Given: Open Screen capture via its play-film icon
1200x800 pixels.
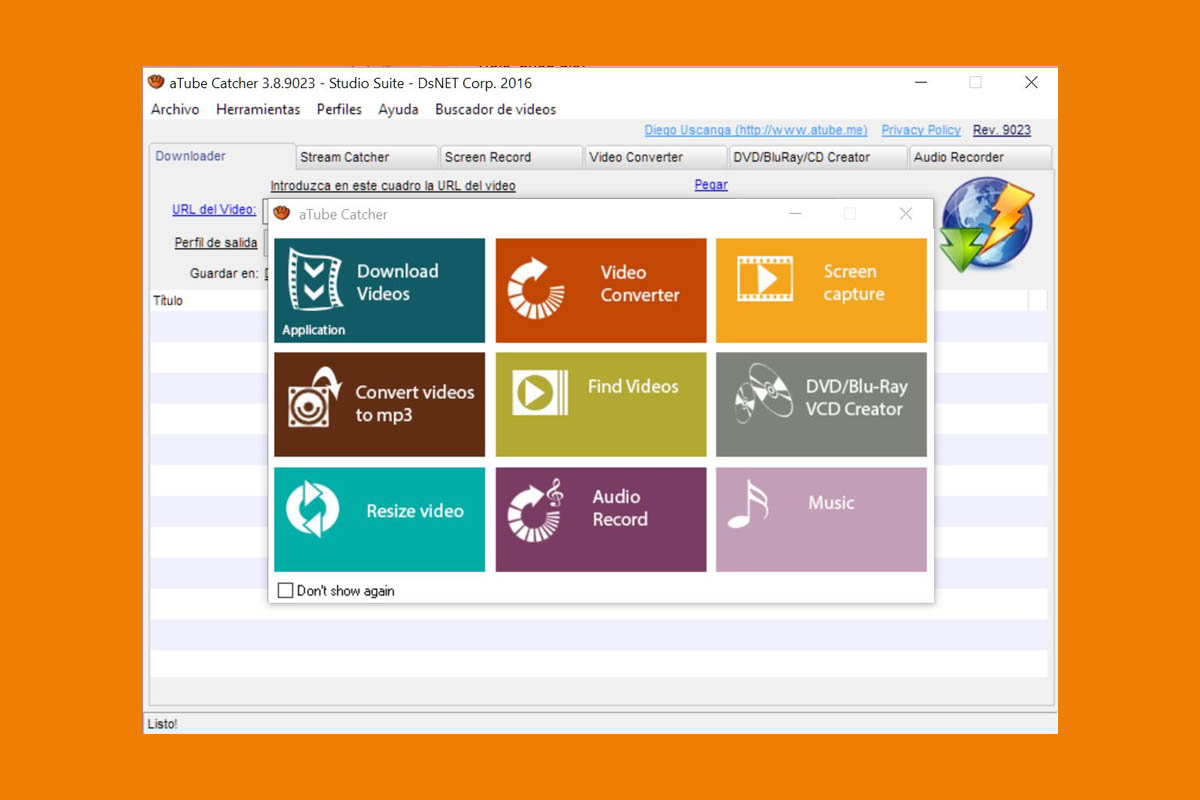Looking at the screenshot, I should pos(765,279).
